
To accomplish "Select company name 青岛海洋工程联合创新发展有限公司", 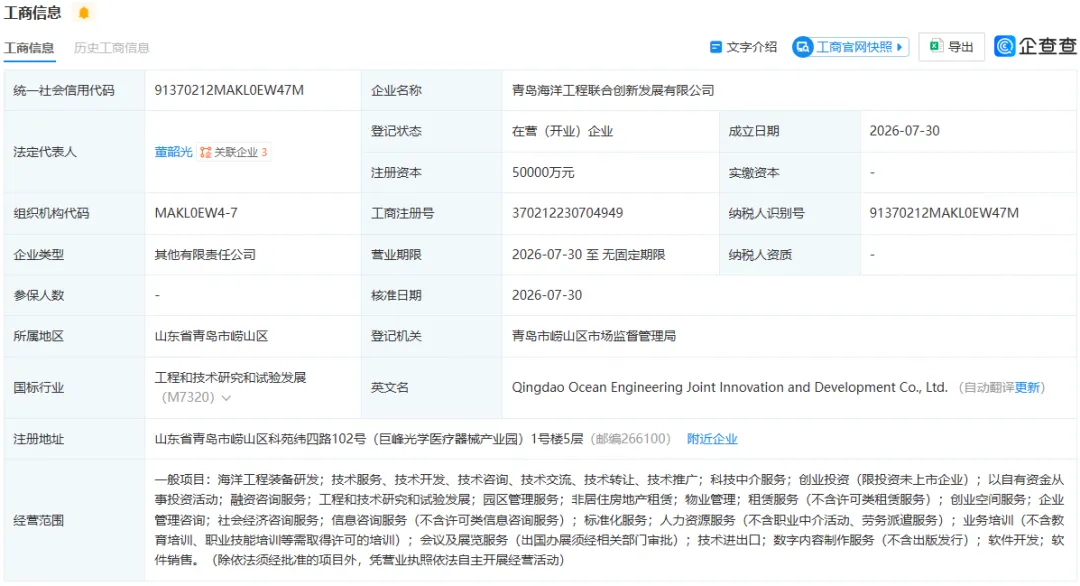I will pyautogui.click(x=613, y=90).
